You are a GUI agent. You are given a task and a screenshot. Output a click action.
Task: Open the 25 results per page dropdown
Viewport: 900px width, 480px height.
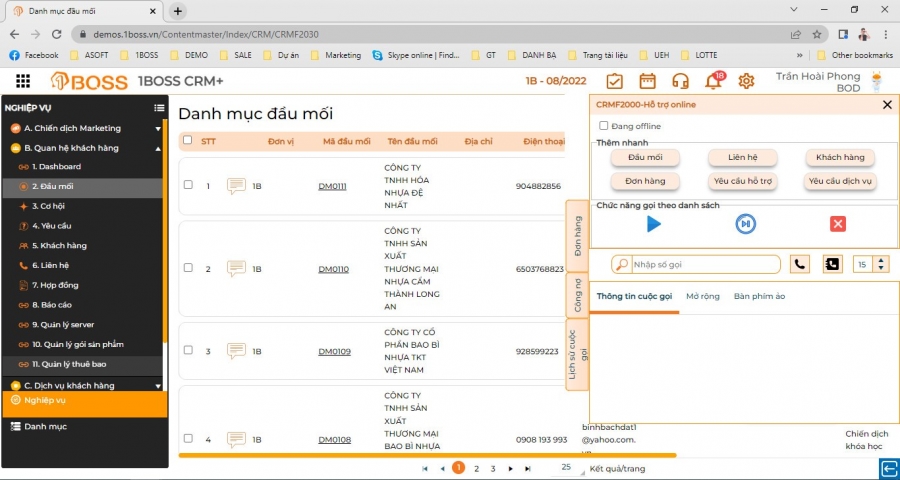pos(569,468)
